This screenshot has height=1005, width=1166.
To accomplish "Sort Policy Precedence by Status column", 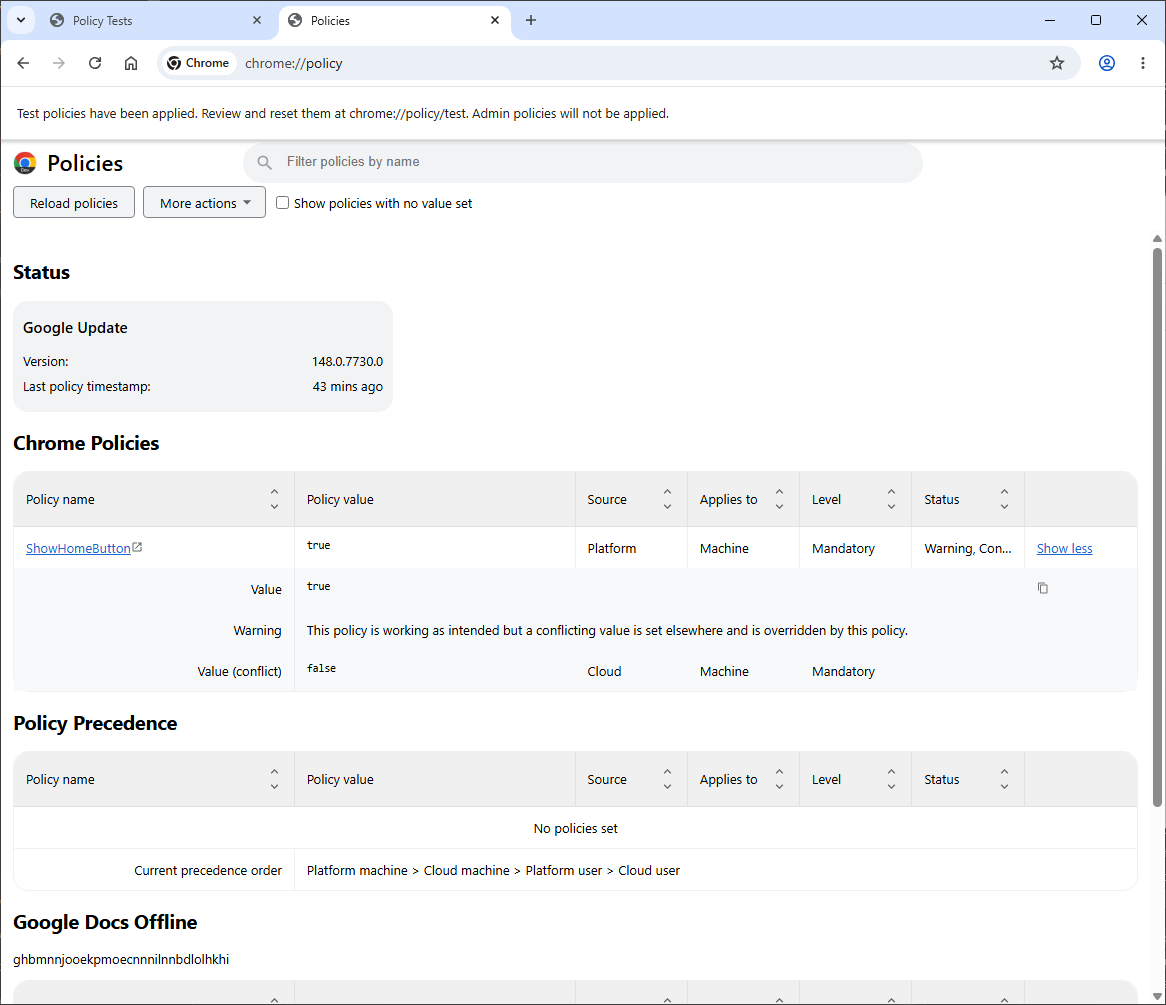I will (1004, 779).
